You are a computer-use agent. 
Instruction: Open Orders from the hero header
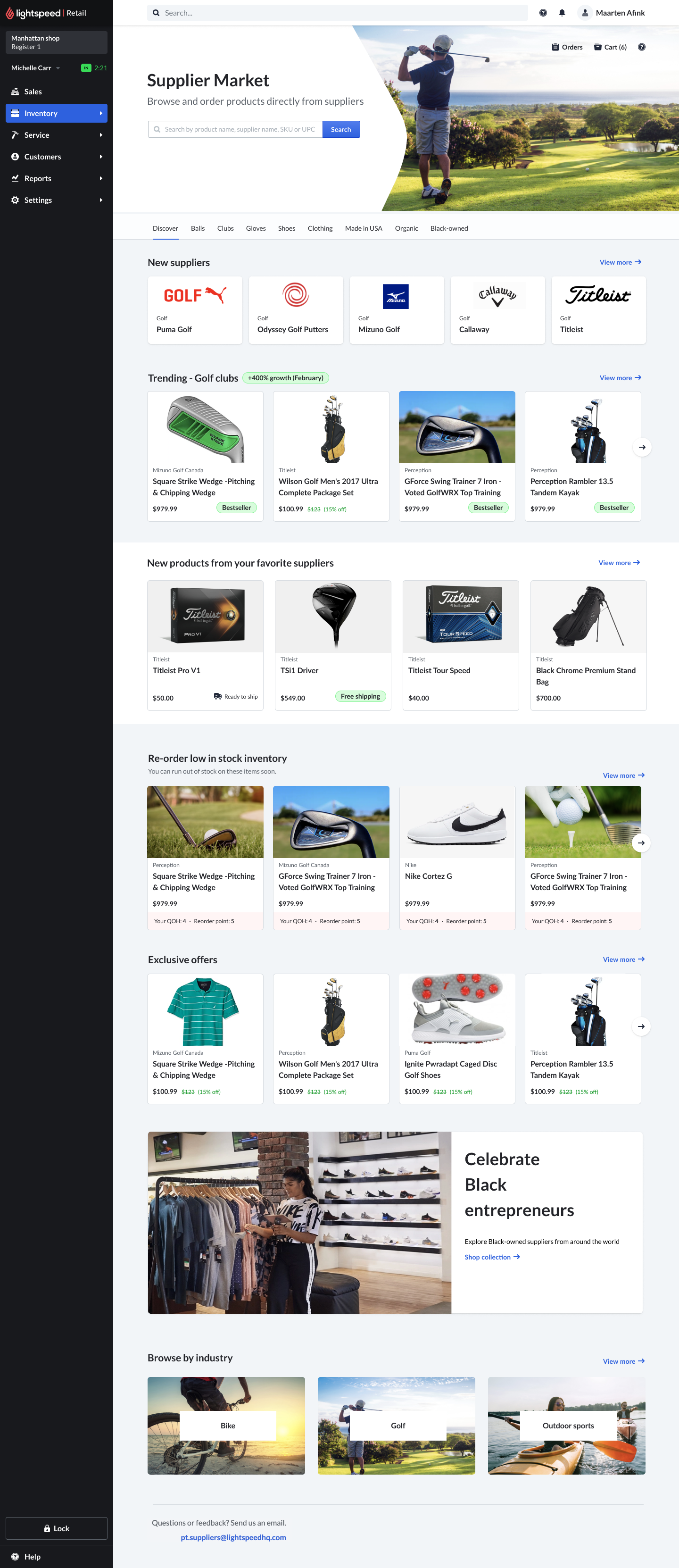[566, 47]
